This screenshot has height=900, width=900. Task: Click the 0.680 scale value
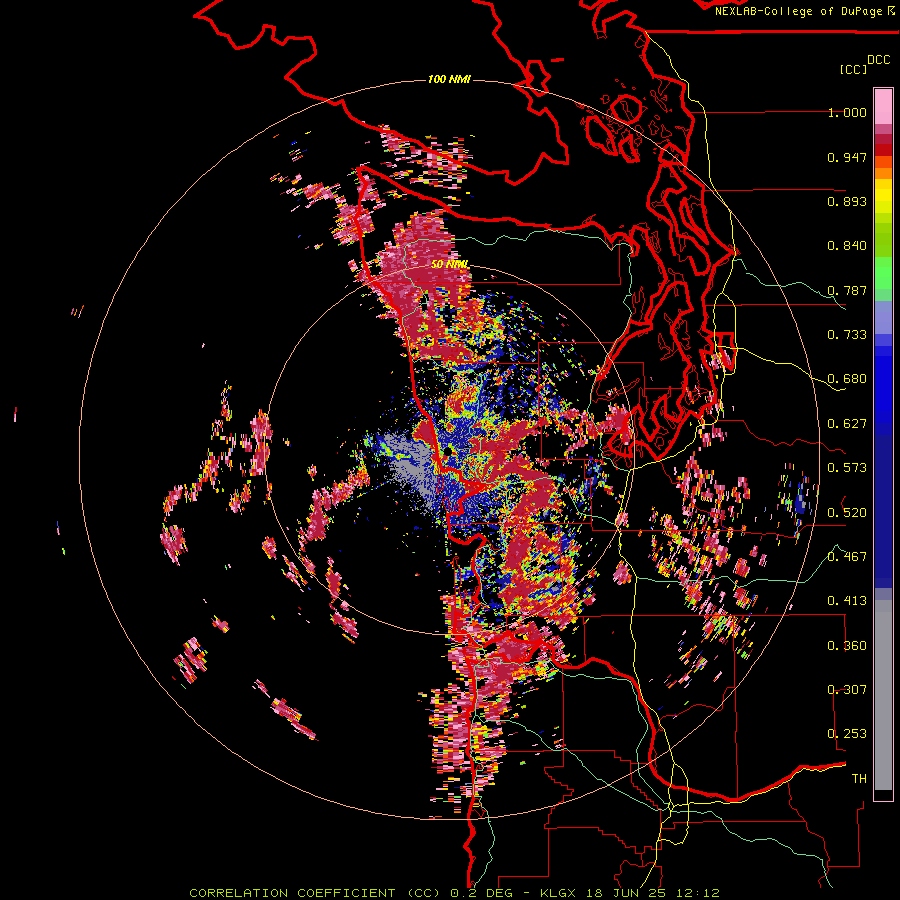[847, 379]
